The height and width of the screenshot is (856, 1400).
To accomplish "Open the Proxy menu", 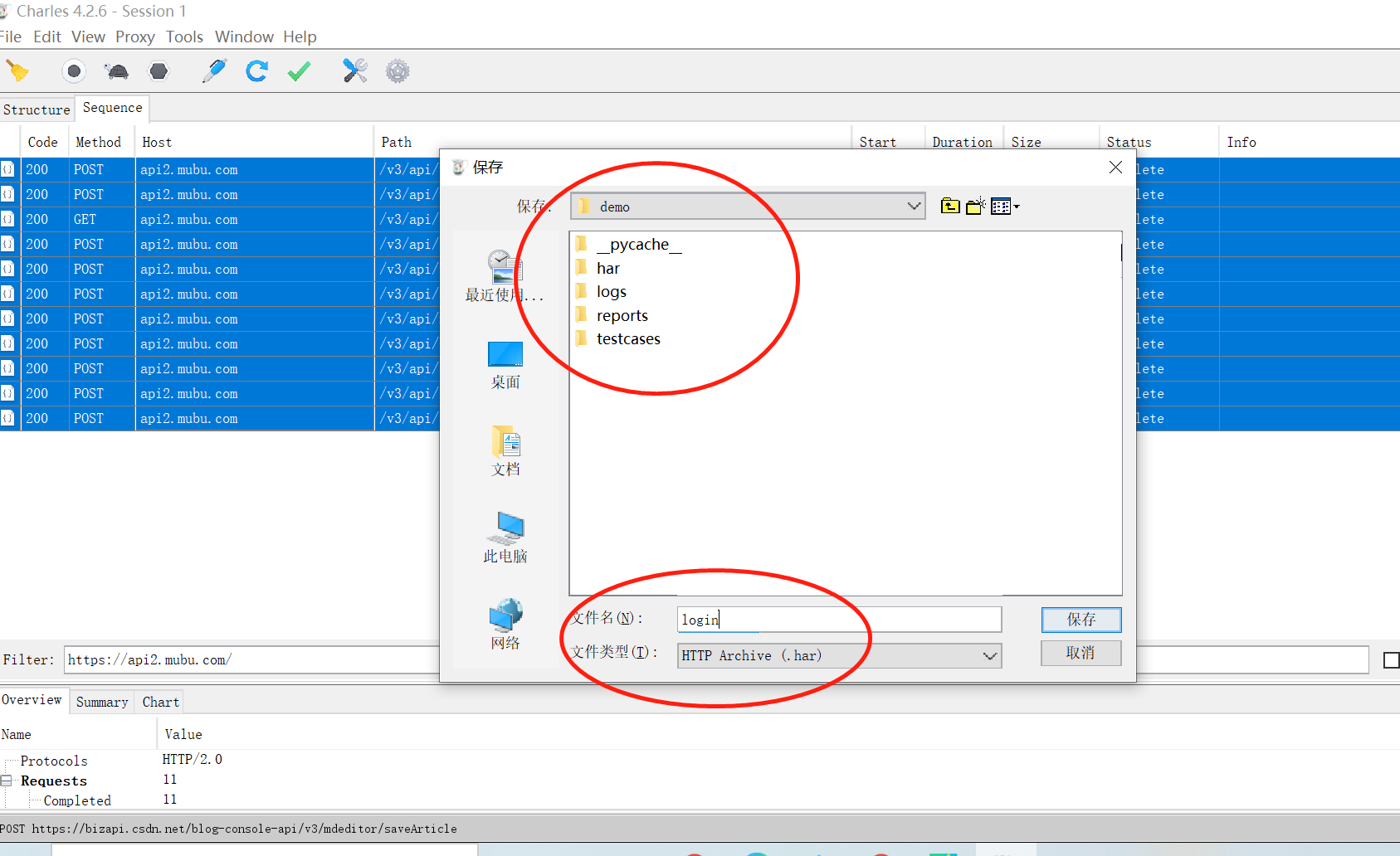I will coord(135,36).
